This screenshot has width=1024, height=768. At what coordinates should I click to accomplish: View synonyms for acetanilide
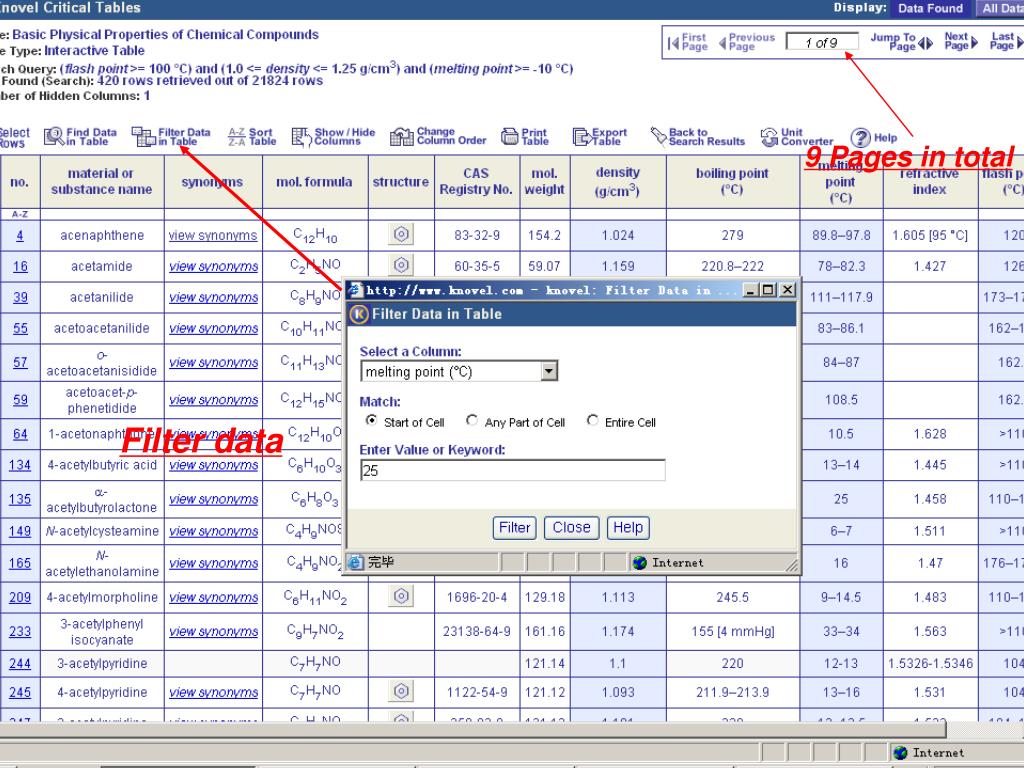pyautogui.click(x=214, y=297)
